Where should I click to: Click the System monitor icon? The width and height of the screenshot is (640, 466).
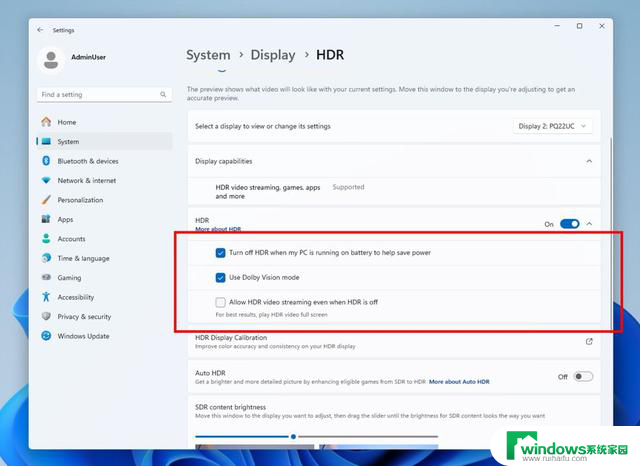click(46, 141)
